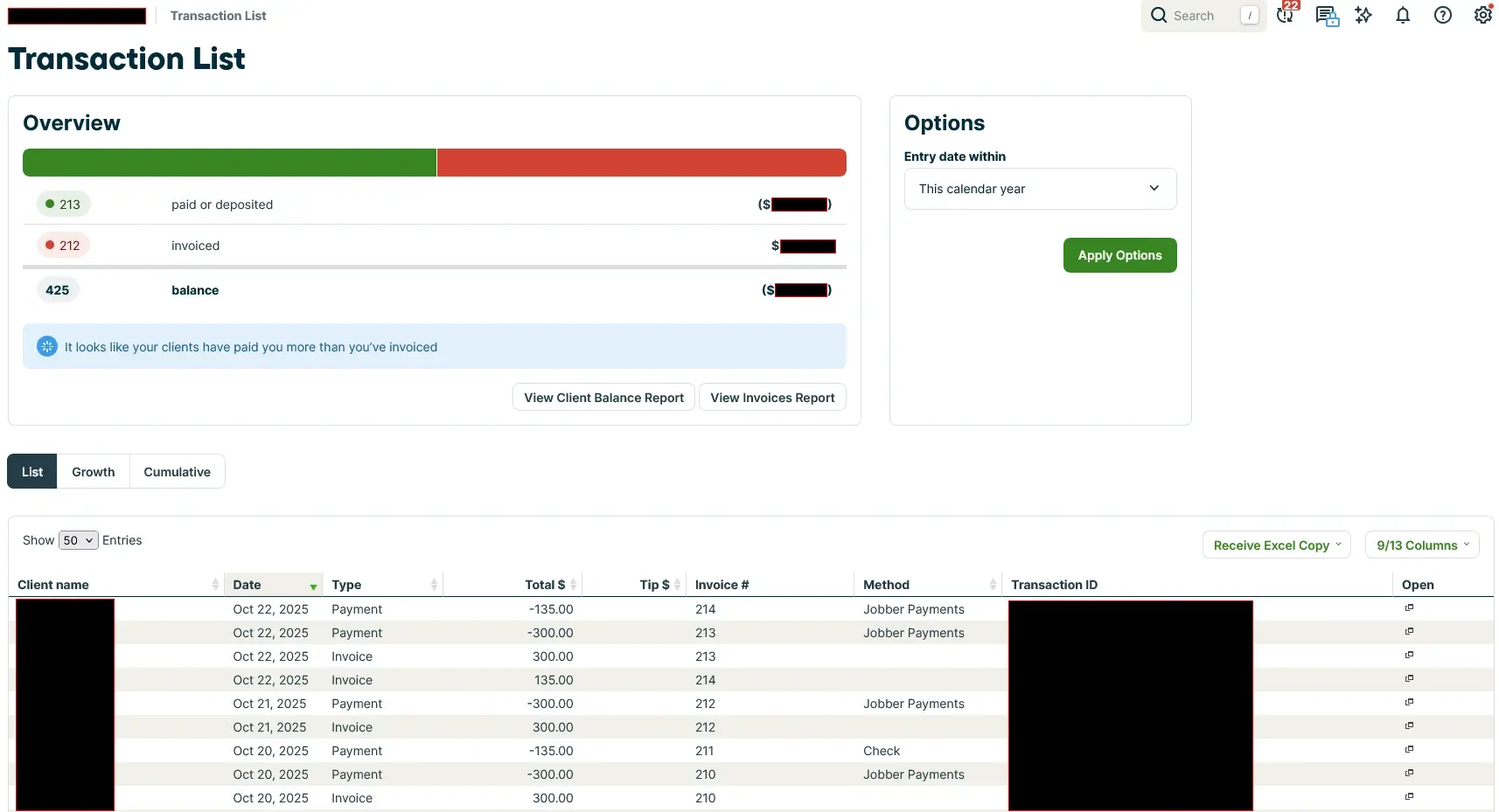Screen dimensions: 1499x812
Task: Click the AI sparkles assistant icon
Action: (x=1363, y=15)
